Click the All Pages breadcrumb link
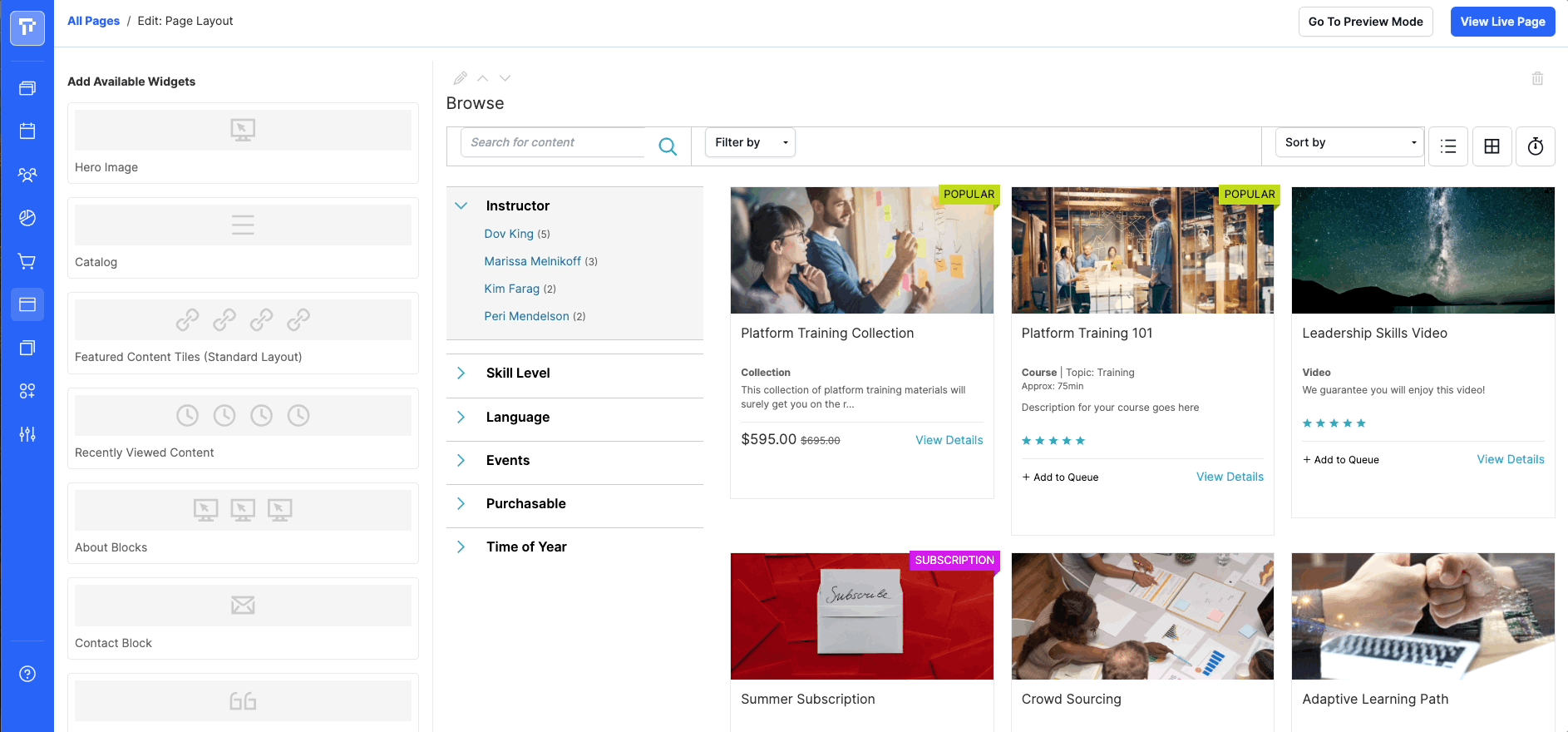 coord(93,21)
